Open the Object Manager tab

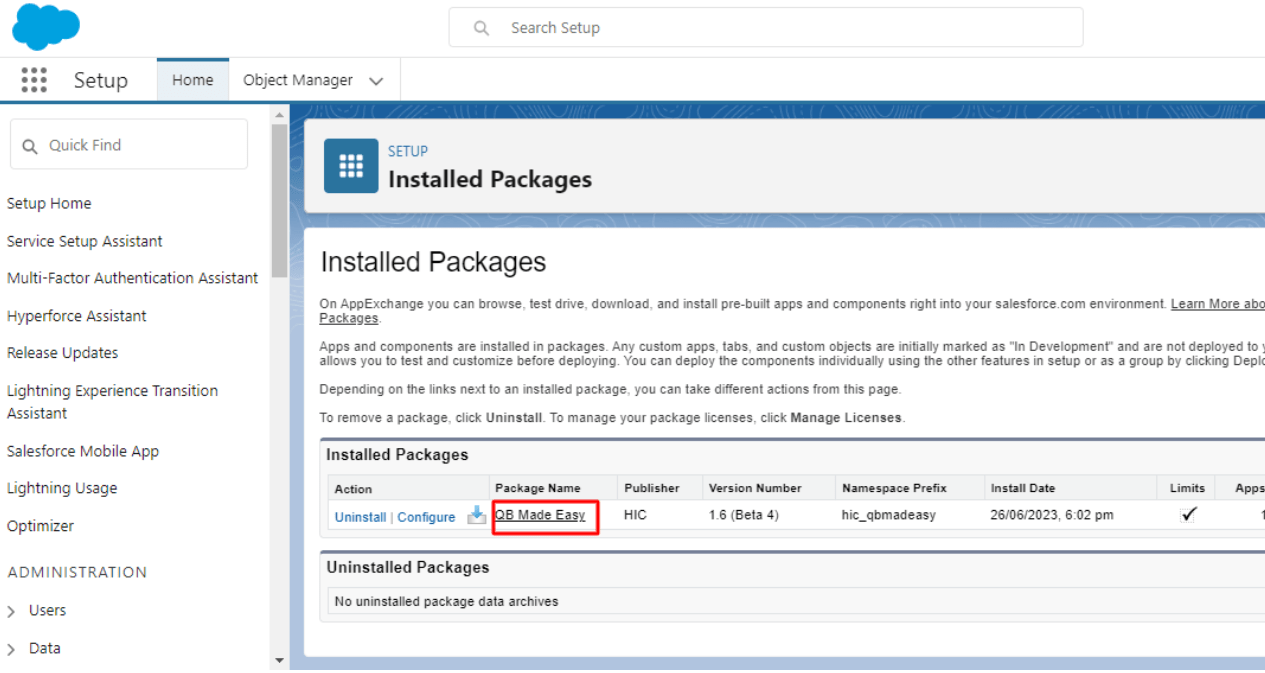tap(298, 80)
